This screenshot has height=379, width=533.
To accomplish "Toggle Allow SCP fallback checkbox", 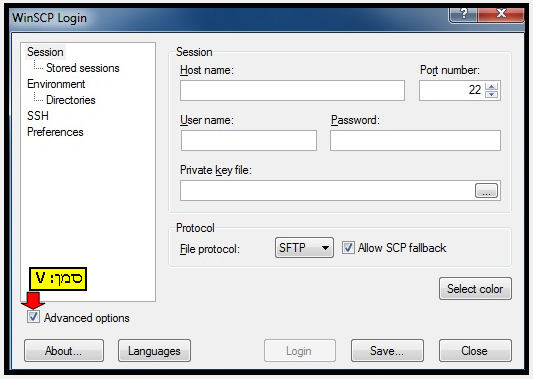I will (348, 247).
